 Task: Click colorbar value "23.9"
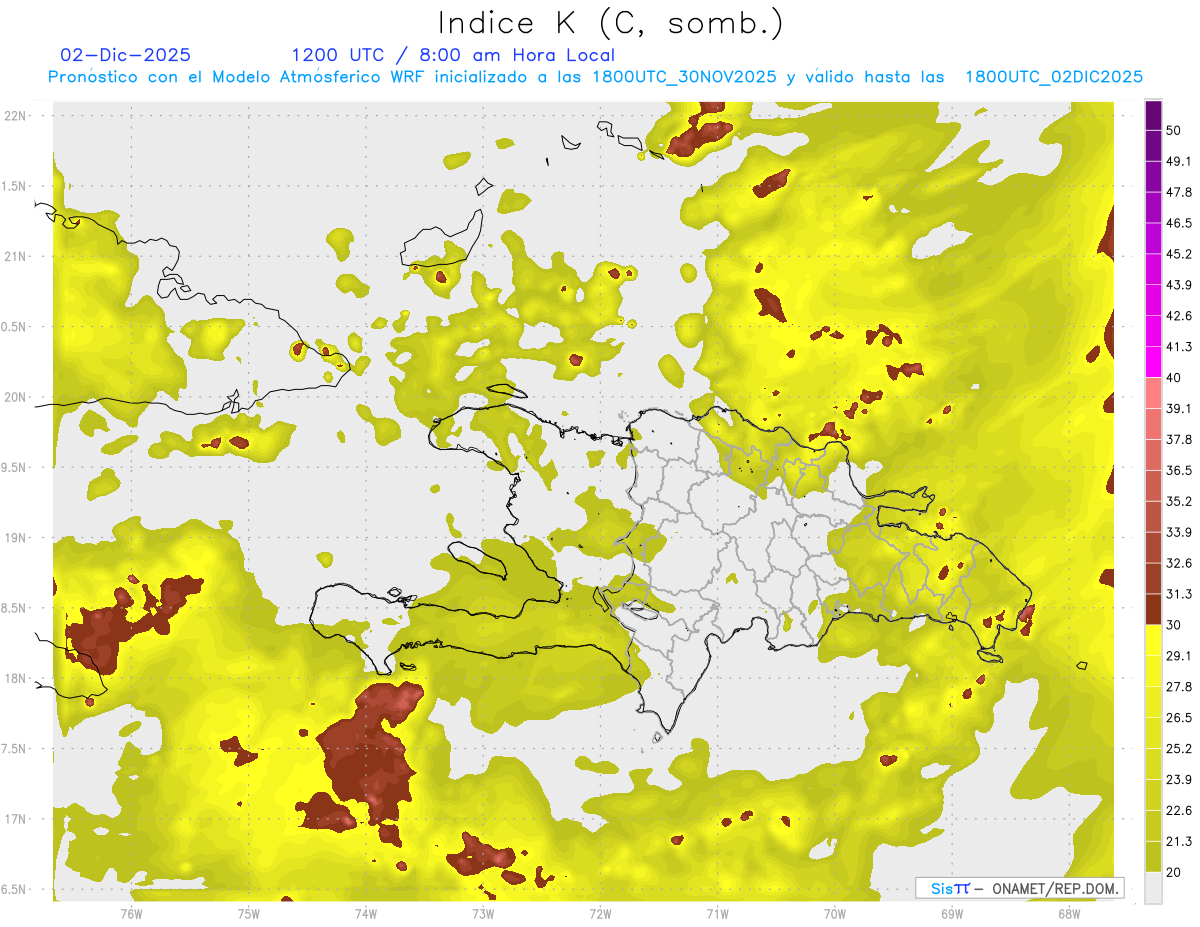pos(1179,779)
